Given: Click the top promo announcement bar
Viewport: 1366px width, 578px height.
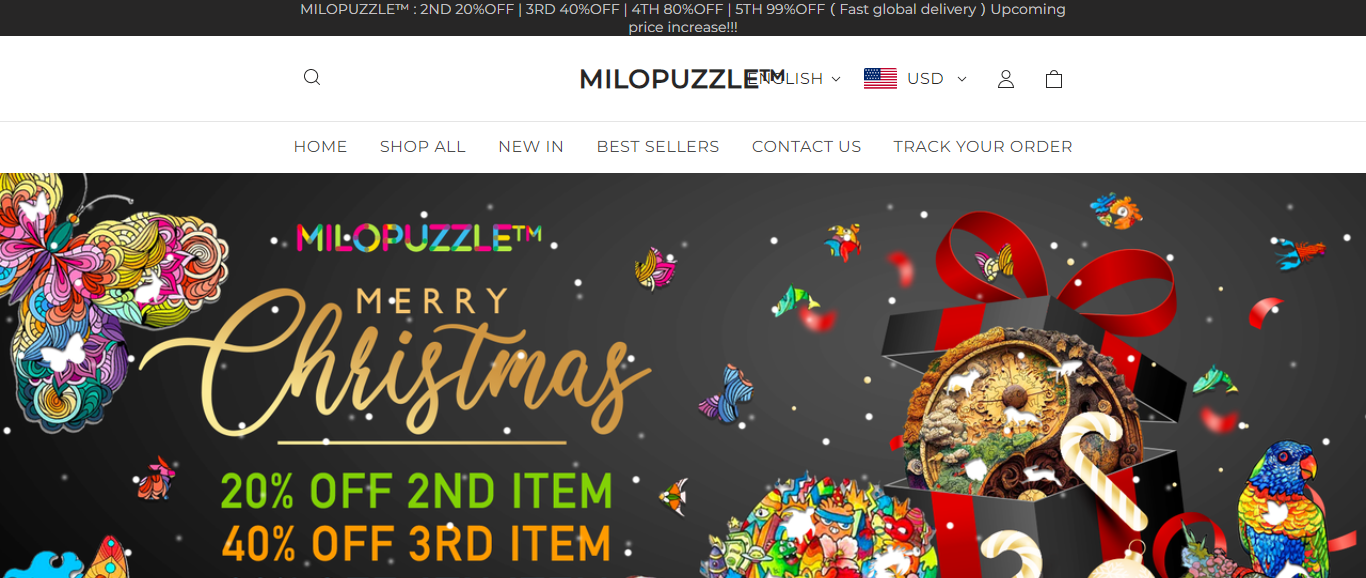Looking at the screenshot, I should (683, 18).
